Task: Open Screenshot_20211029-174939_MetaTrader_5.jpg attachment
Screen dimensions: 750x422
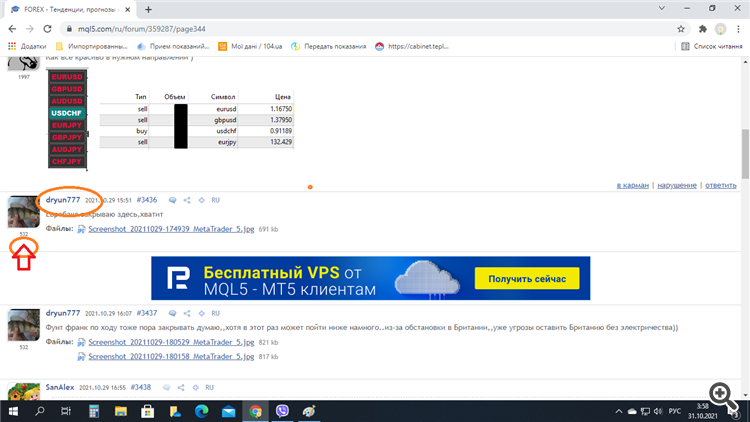Action: pos(171,229)
